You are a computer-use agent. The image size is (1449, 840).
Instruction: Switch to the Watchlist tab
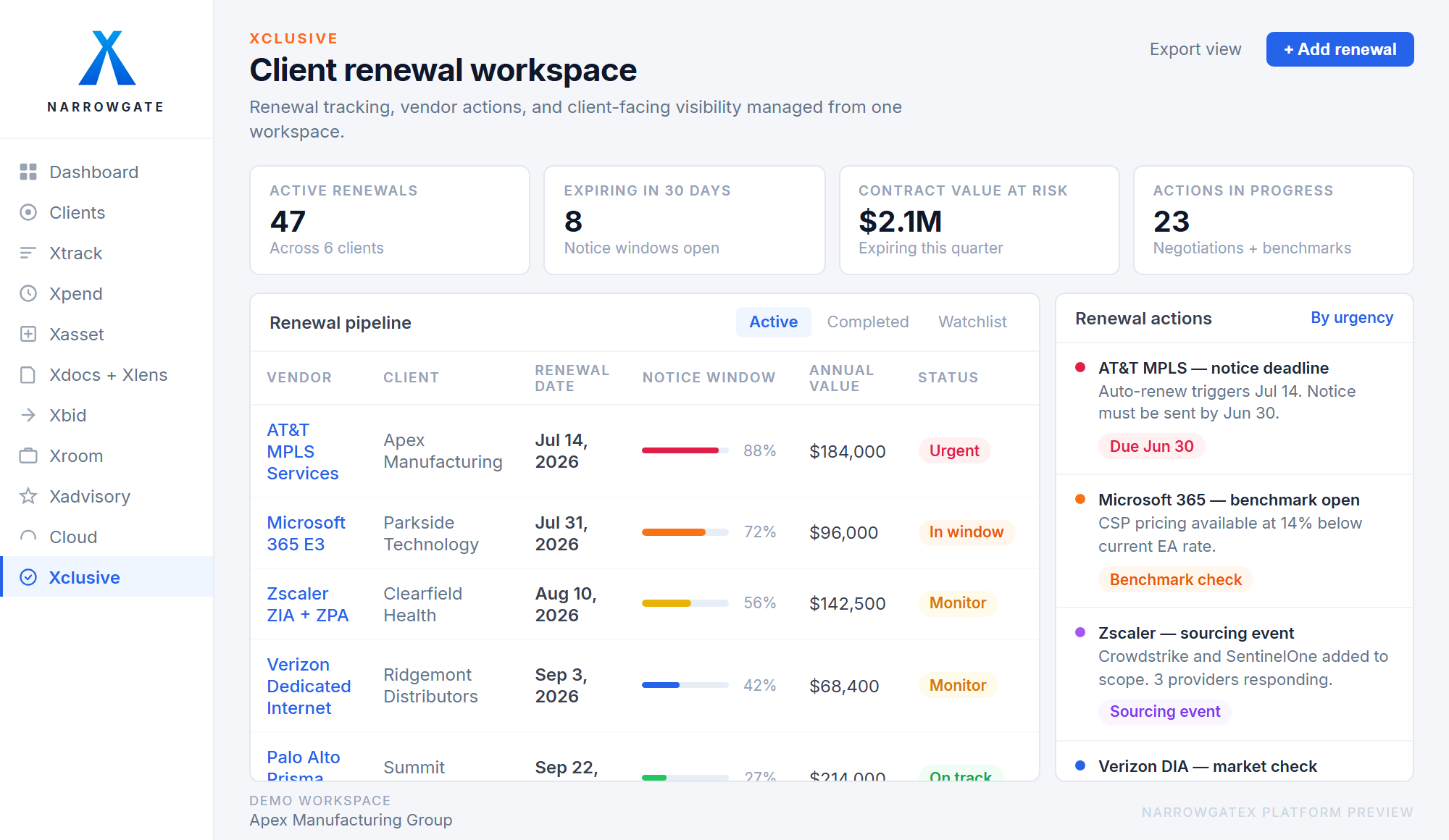tap(972, 322)
